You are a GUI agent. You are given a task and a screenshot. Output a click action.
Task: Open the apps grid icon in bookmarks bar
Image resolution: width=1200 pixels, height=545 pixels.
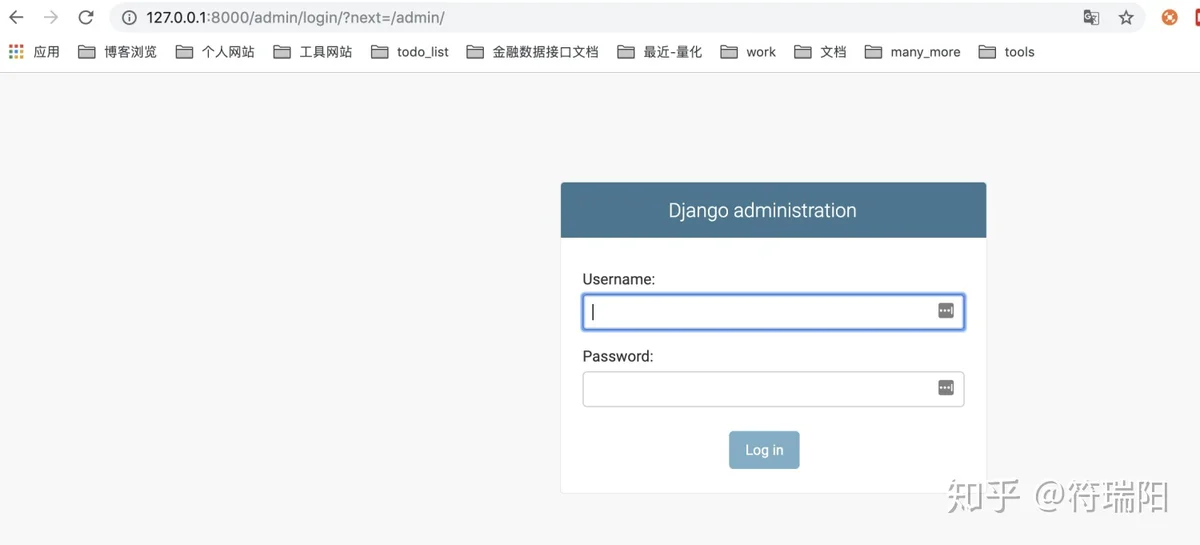[16, 52]
